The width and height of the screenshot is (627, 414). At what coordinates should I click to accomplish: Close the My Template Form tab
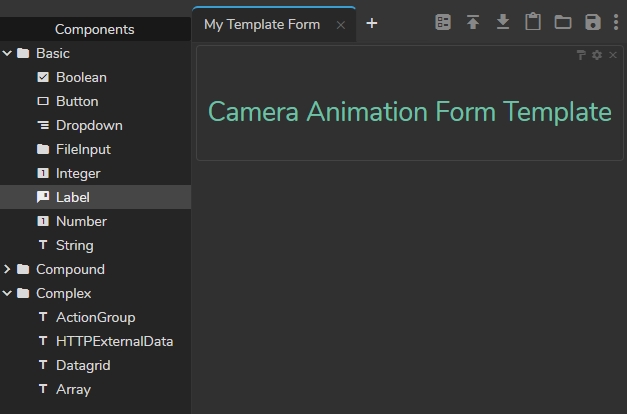point(340,25)
